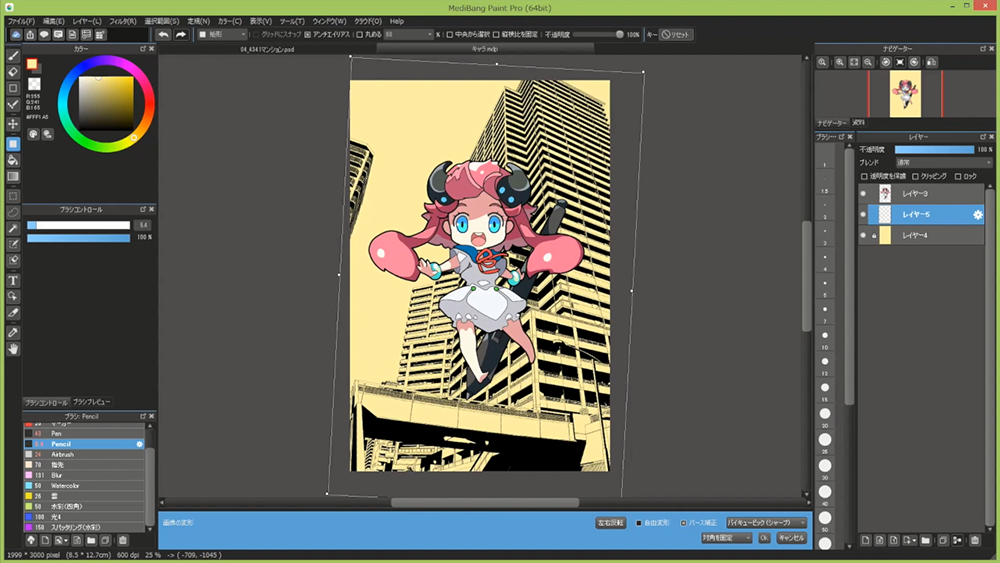1000x563 pixels.
Task: Enable the 透明度を保護 checkbox
Action: (864, 177)
